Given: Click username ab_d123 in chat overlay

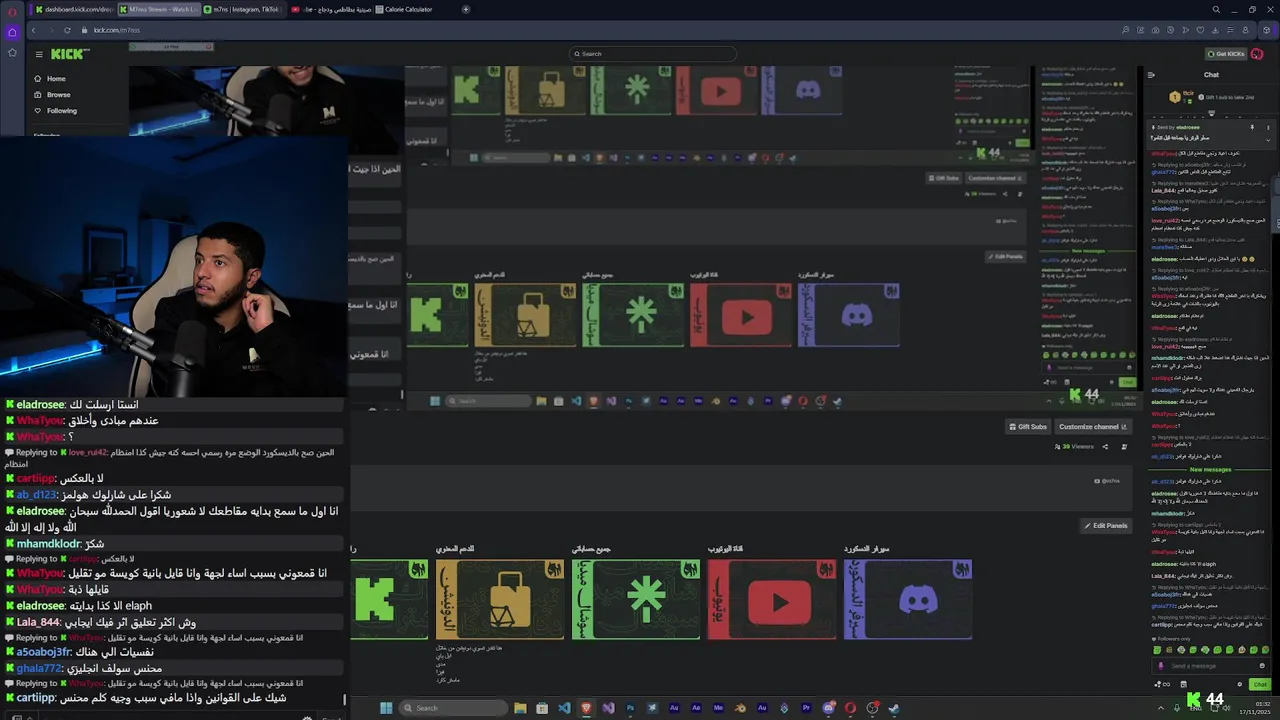Looking at the screenshot, I should coord(37,495).
